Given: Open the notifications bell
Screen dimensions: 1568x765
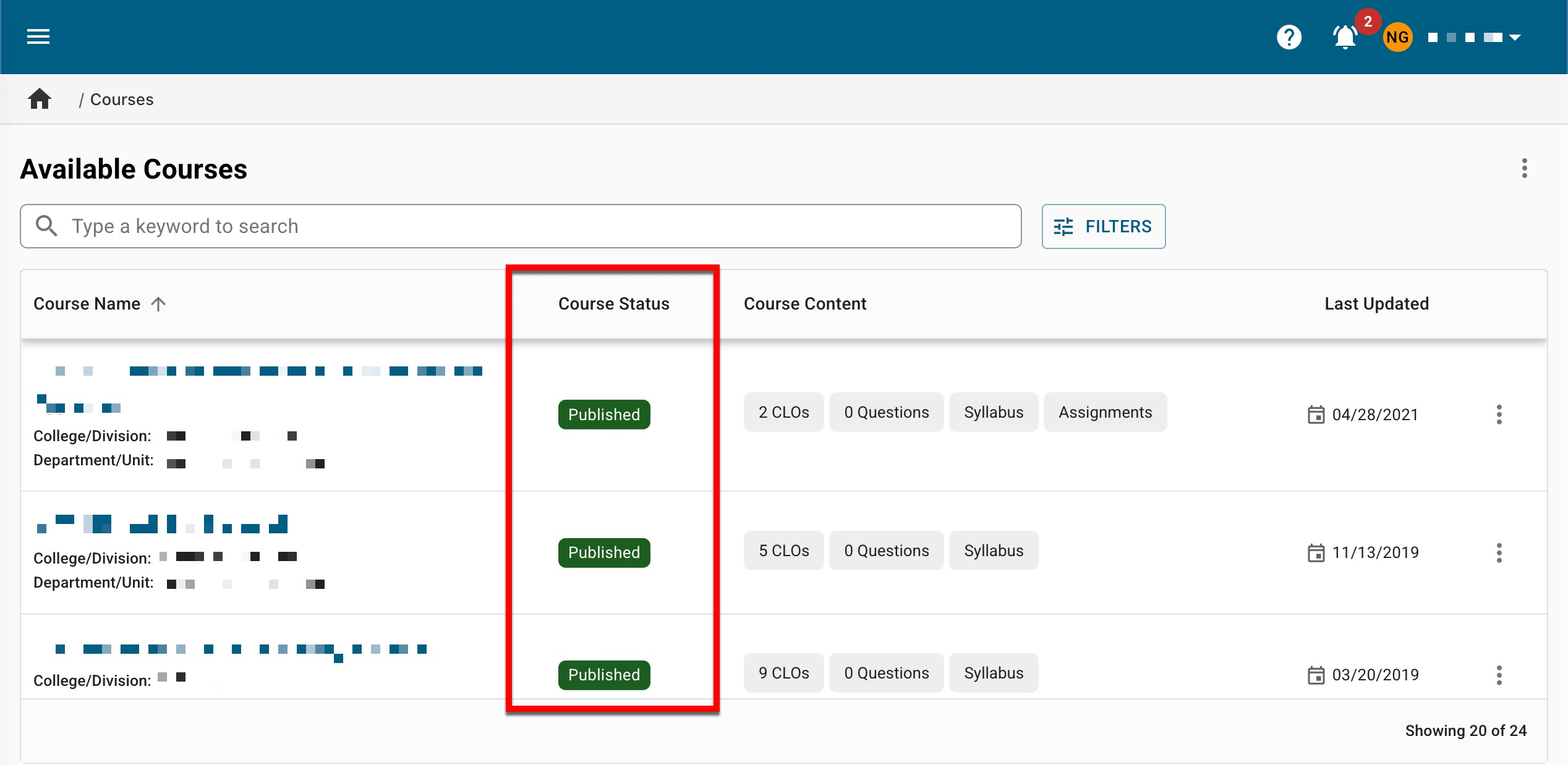Looking at the screenshot, I should pos(1345,38).
